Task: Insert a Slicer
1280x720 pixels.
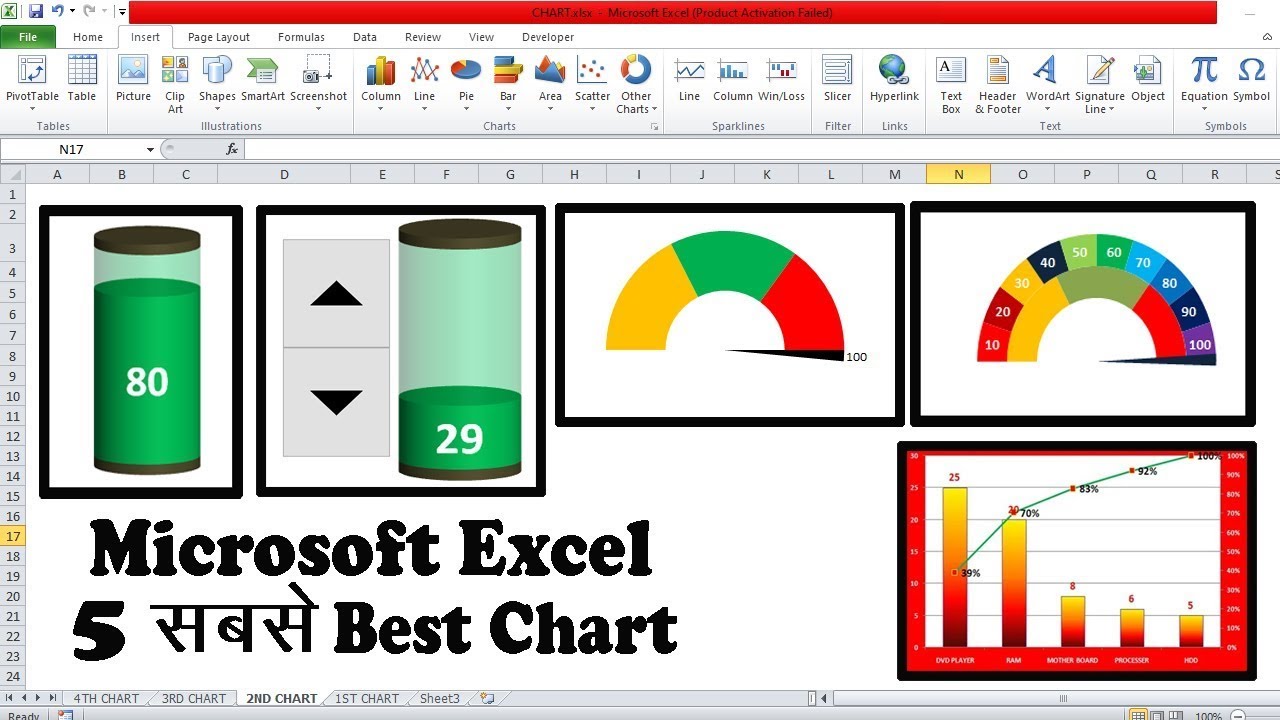Action: (838, 79)
